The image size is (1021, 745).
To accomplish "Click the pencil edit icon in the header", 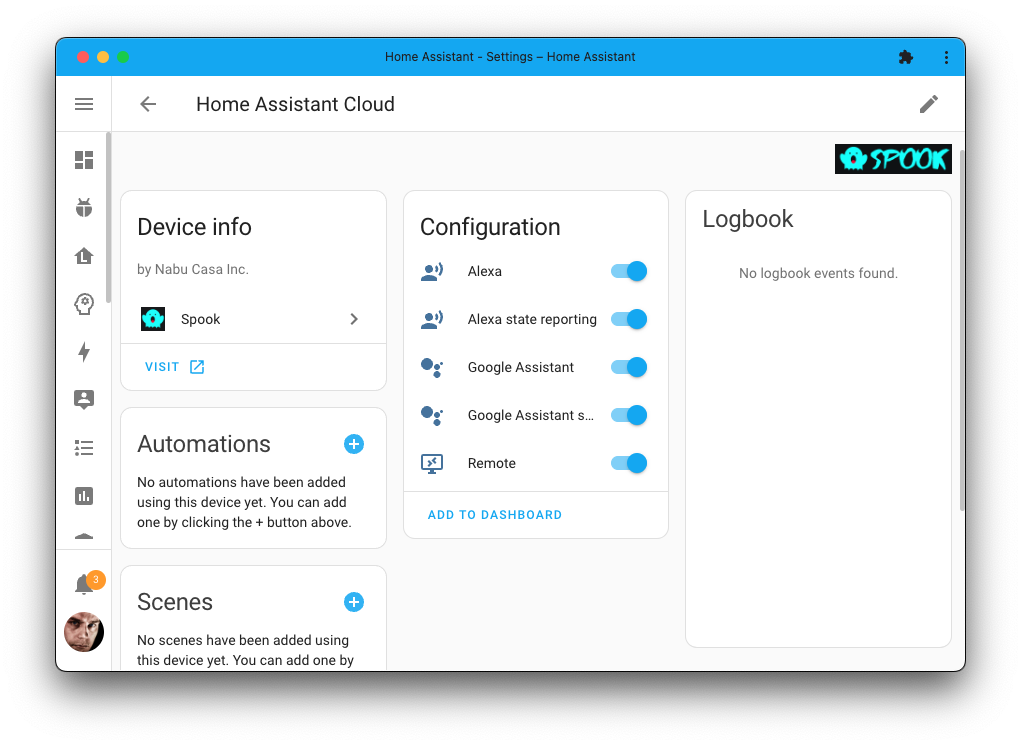I will (928, 103).
